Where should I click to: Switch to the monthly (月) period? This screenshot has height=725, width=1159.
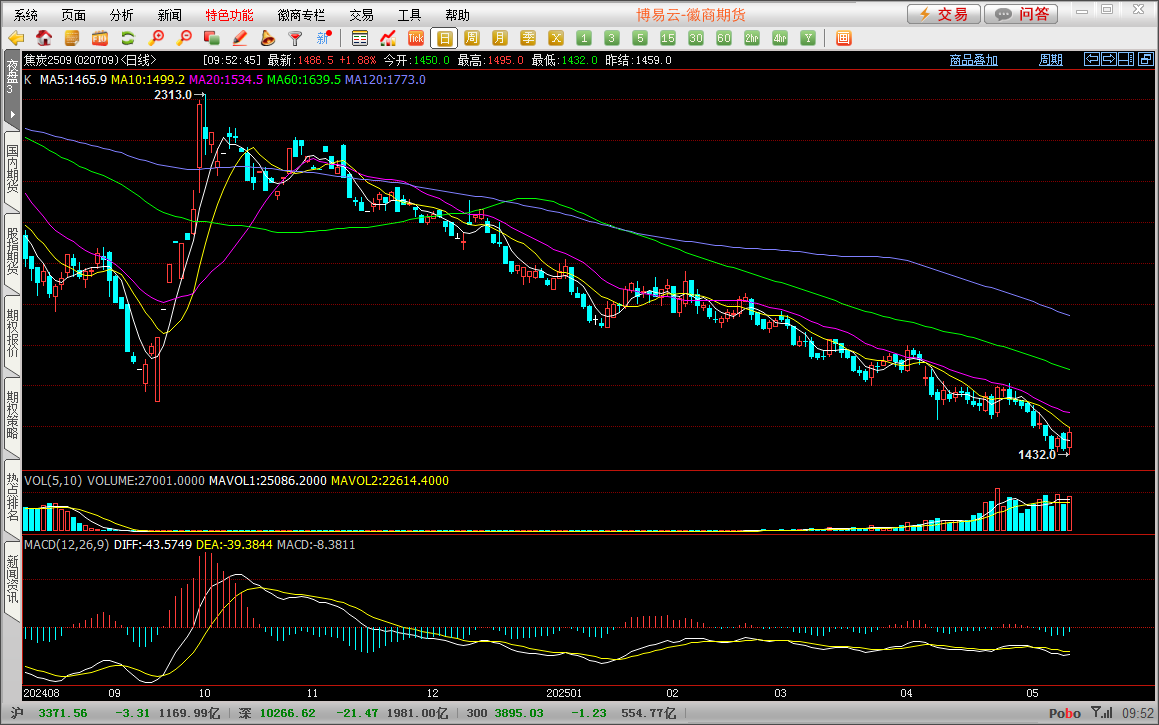(500, 38)
